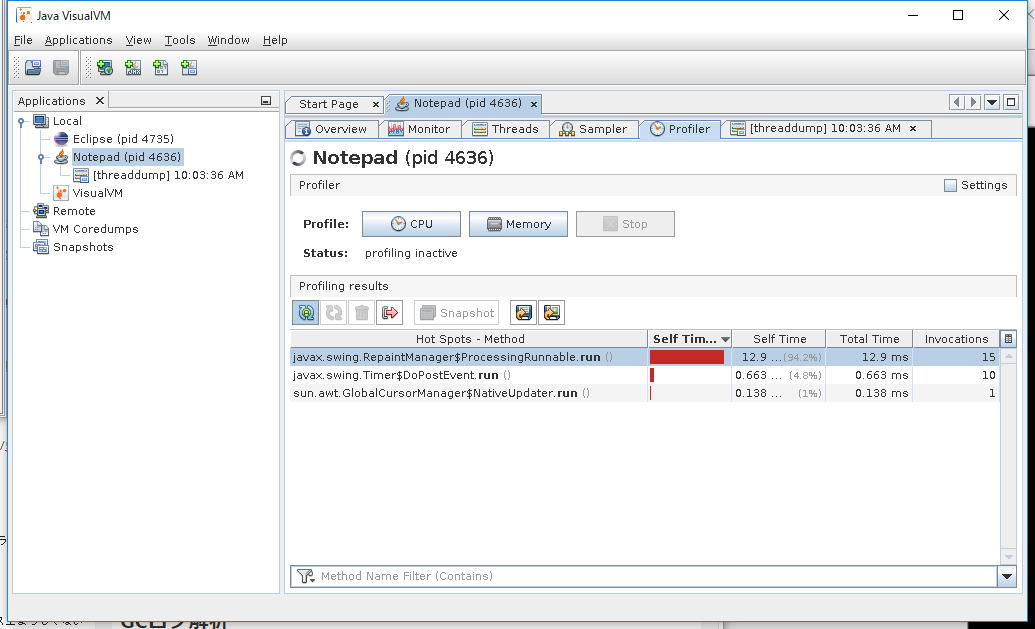Switch to the Start Page tab

click(329, 104)
